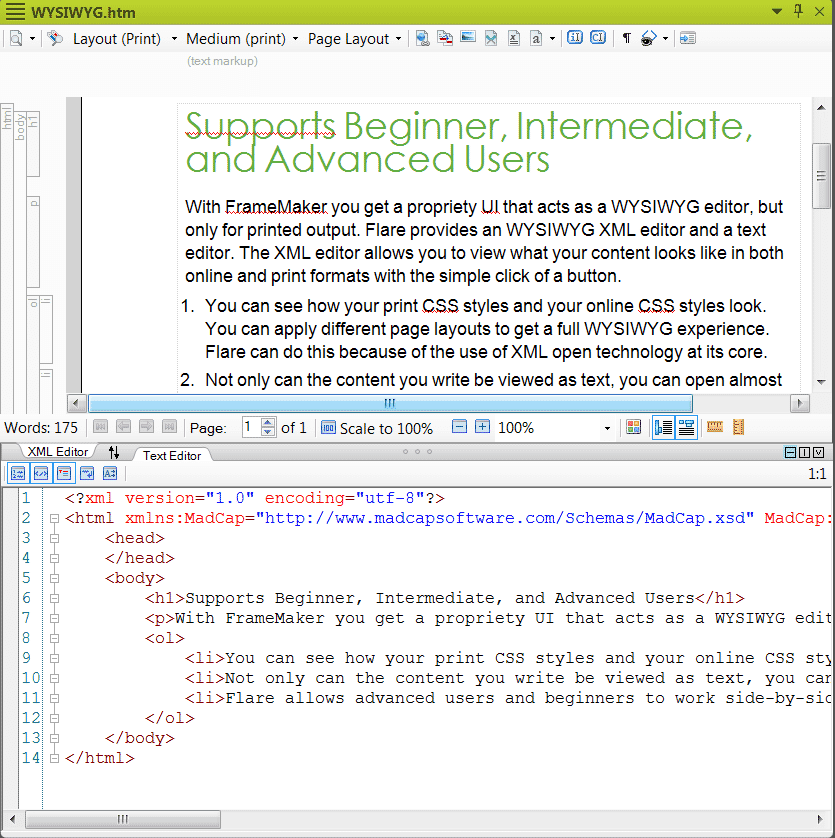The image size is (835, 838).
Task: Click the insert cross-reference icon
Action: (445, 38)
